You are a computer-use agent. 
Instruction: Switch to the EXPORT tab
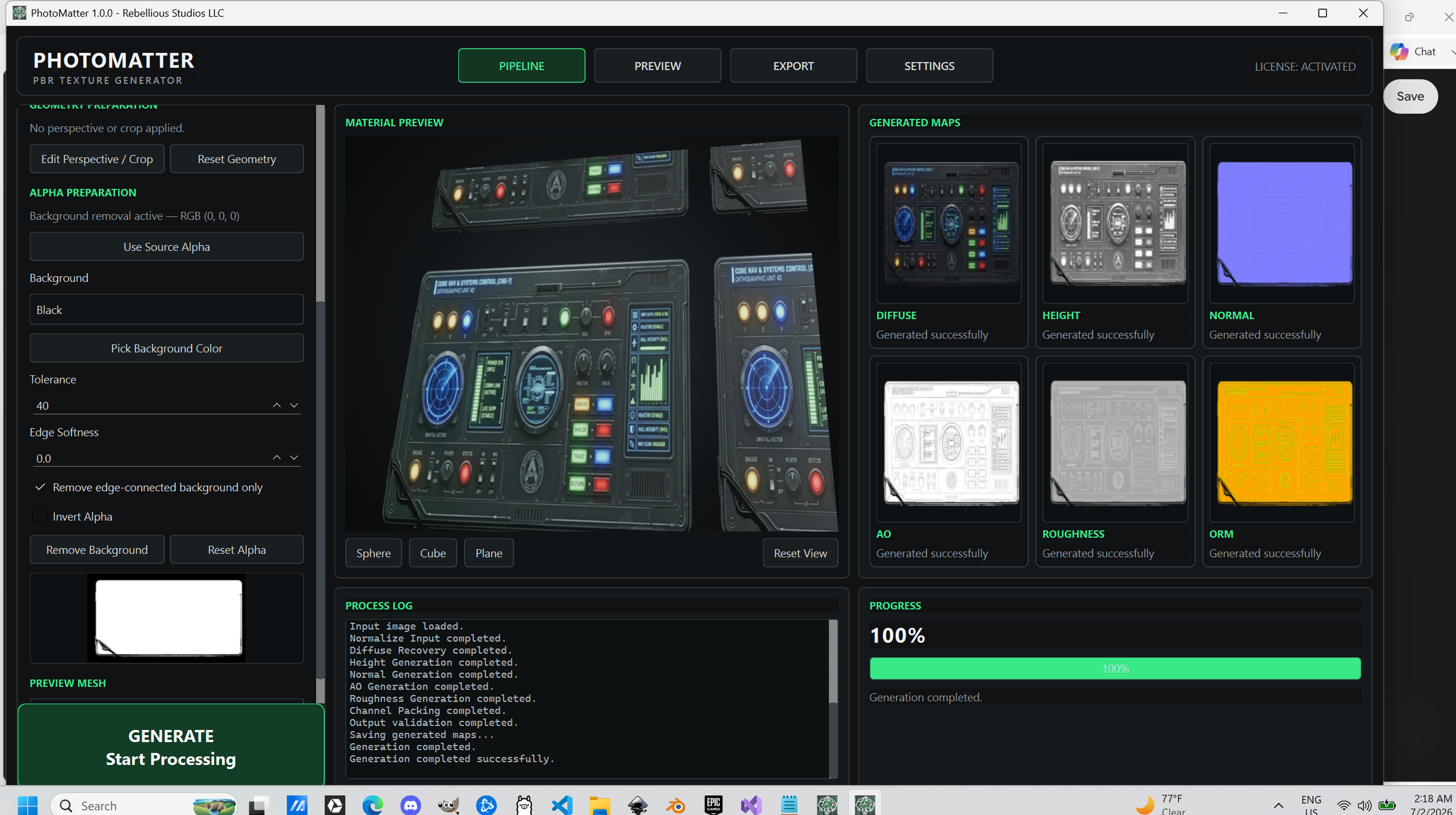(x=793, y=66)
